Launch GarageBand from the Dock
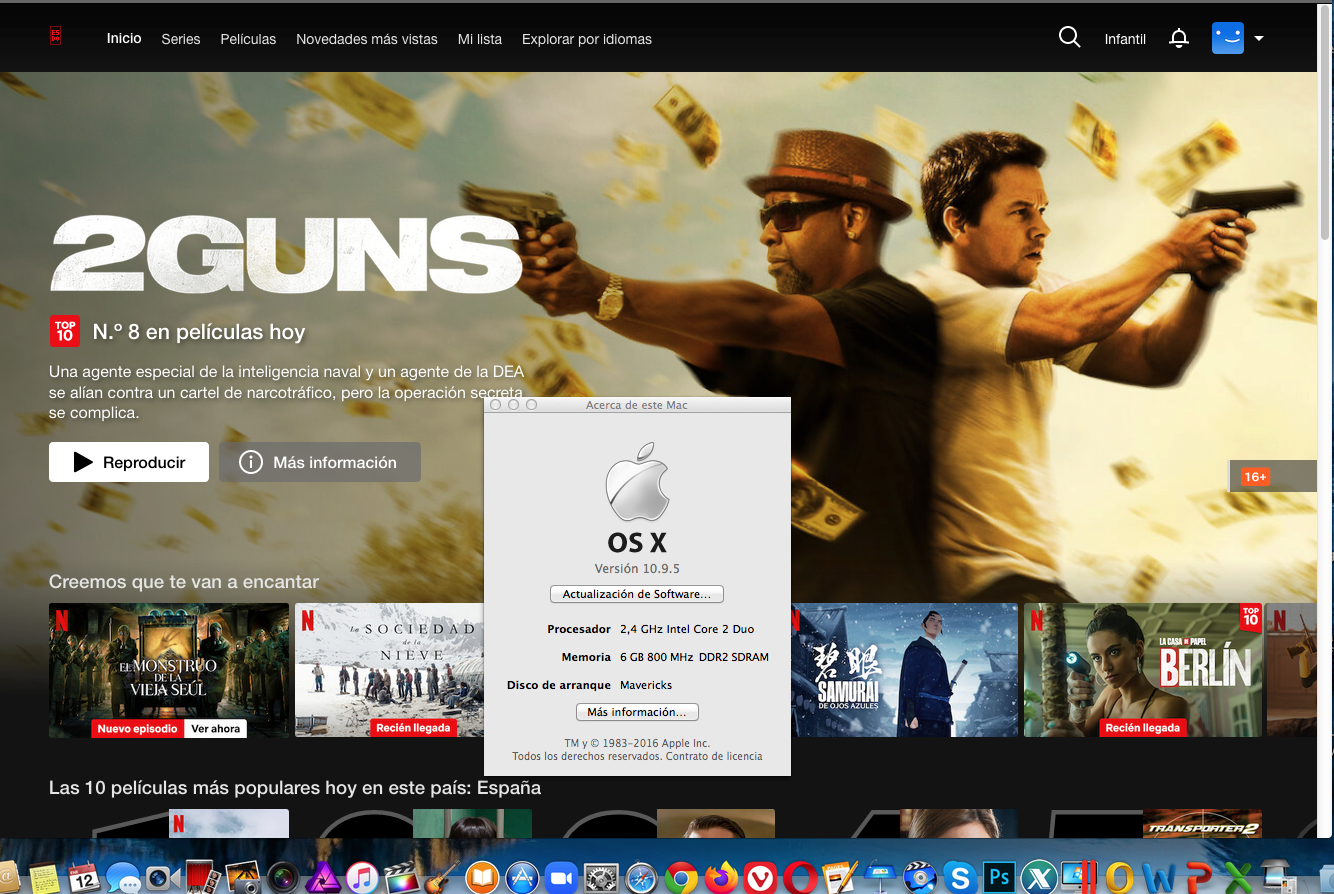The height and width of the screenshot is (894, 1334). point(441,876)
